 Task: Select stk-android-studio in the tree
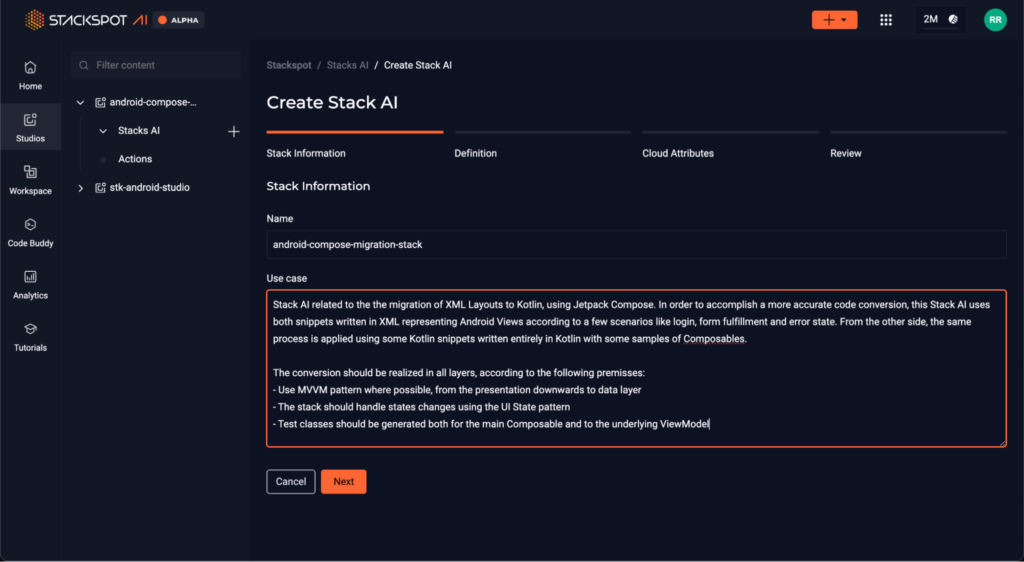click(150, 187)
